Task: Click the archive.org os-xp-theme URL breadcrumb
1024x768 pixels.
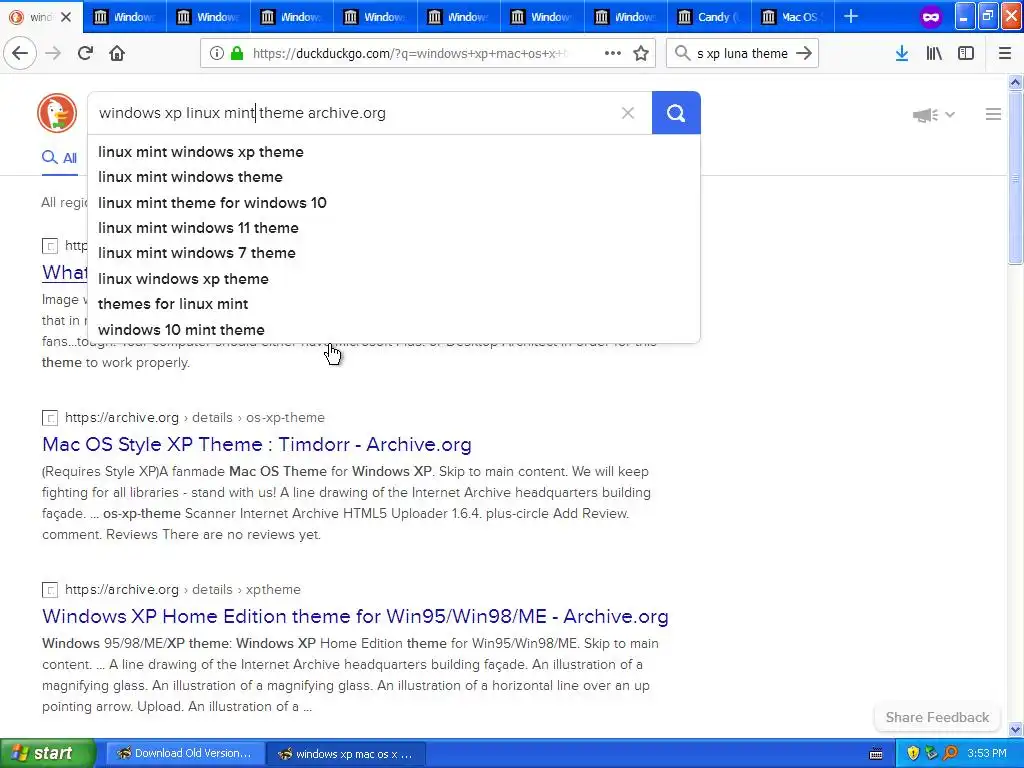Action: (195, 417)
